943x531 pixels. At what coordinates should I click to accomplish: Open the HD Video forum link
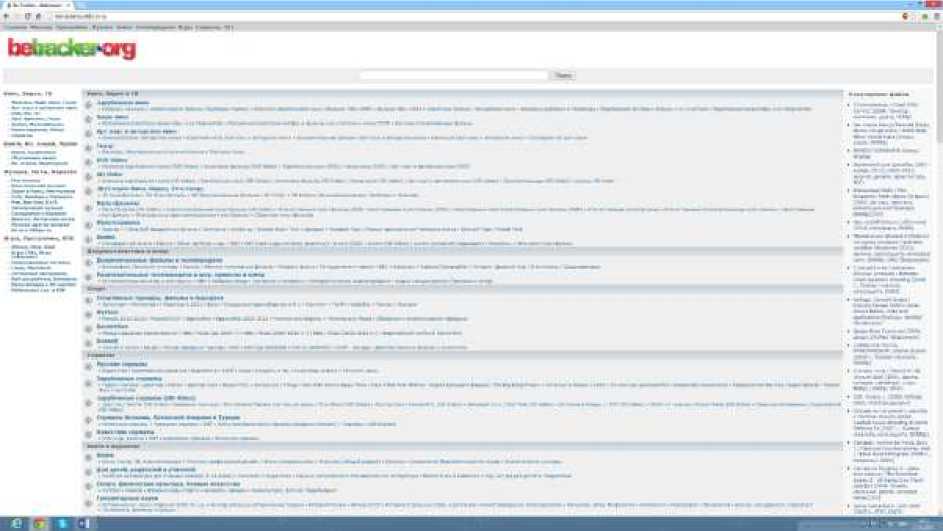pos(109,174)
